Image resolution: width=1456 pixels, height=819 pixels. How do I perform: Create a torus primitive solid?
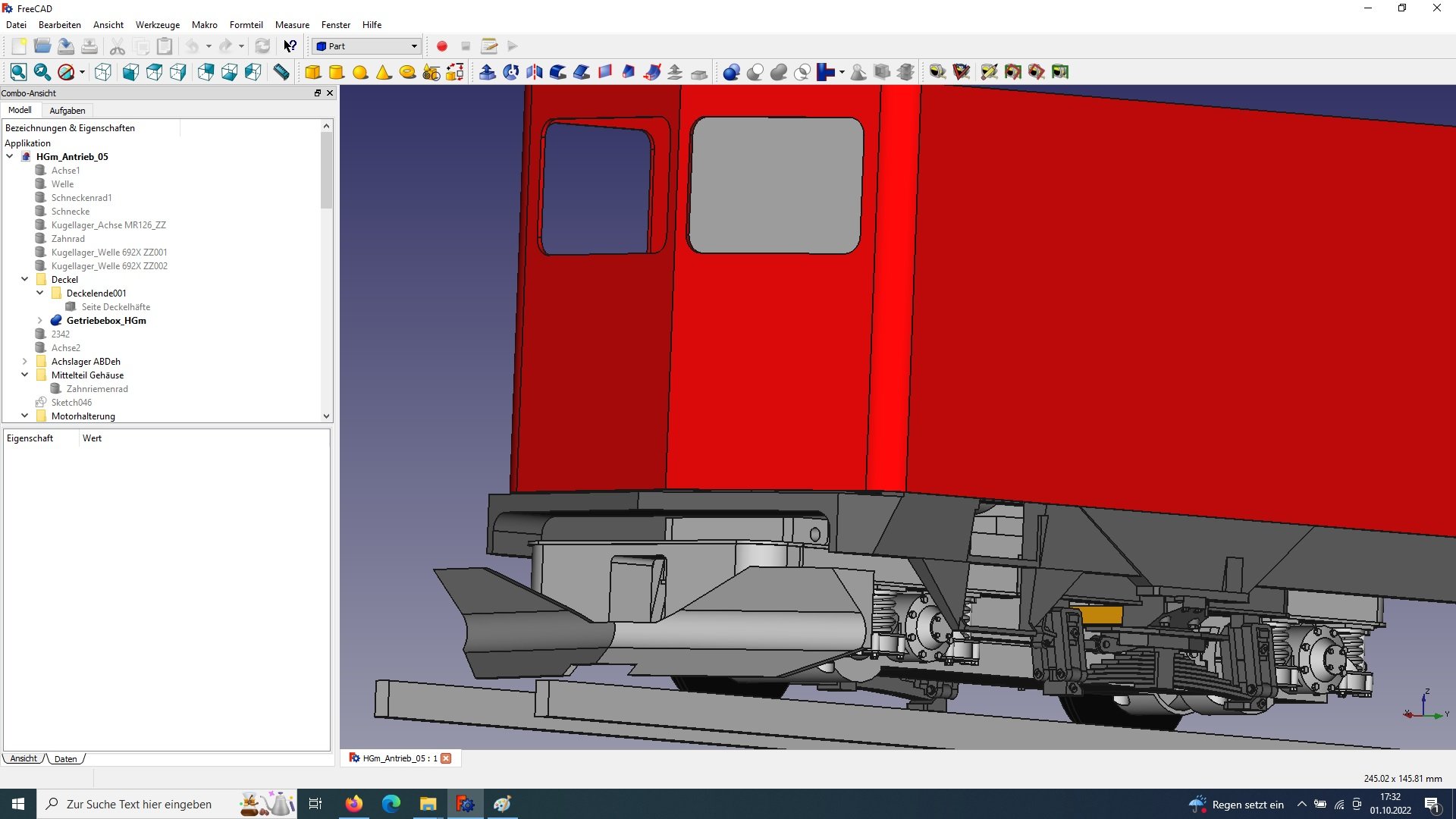(x=407, y=72)
